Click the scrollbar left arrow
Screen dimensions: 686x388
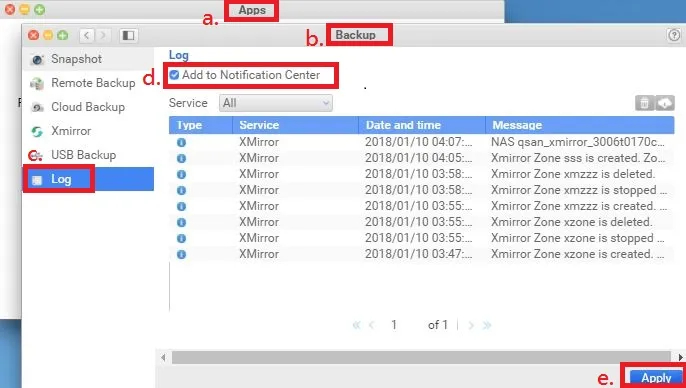(163, 357)
